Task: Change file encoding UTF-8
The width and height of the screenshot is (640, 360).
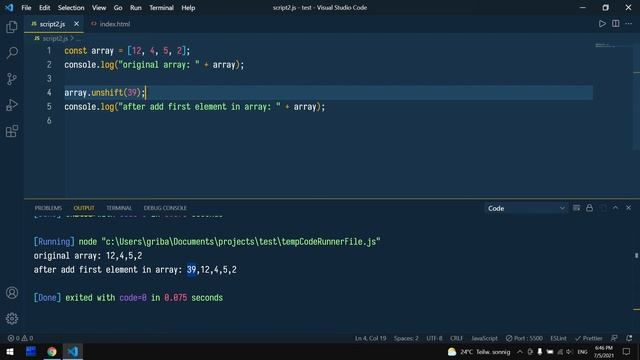Action: [434, 338]
